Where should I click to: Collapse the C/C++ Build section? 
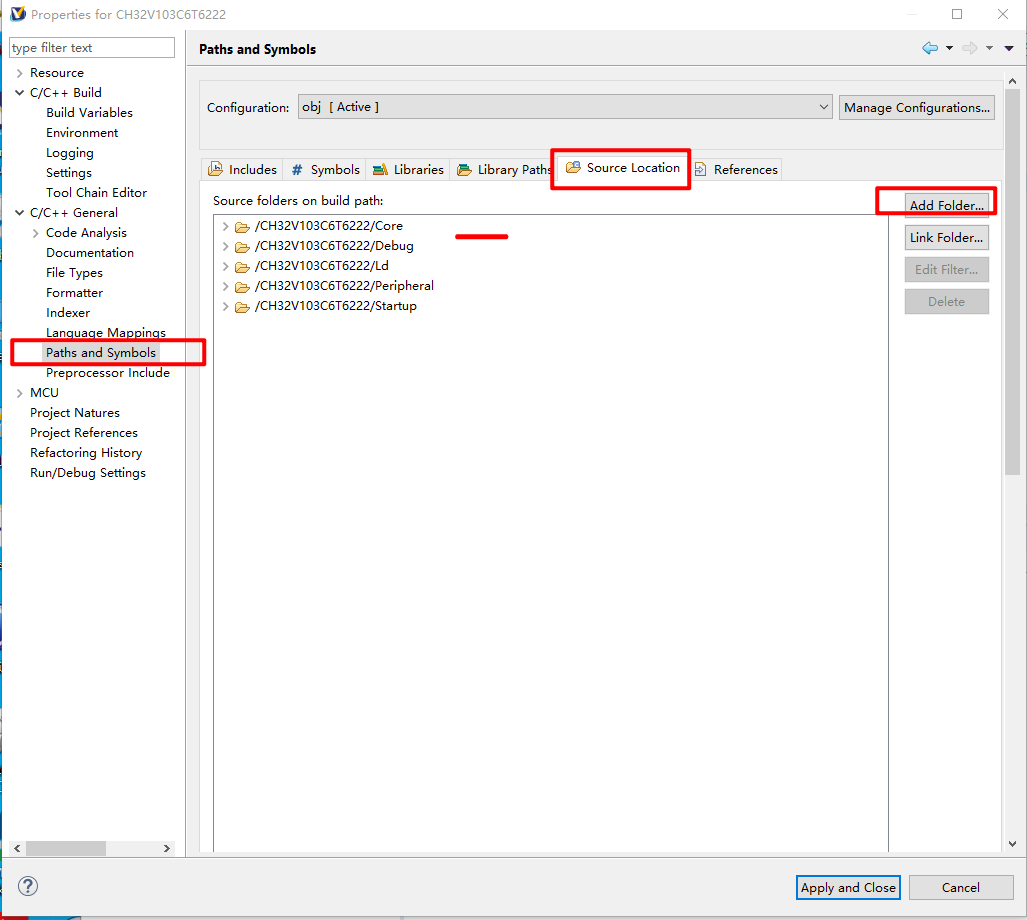[20, 93]
